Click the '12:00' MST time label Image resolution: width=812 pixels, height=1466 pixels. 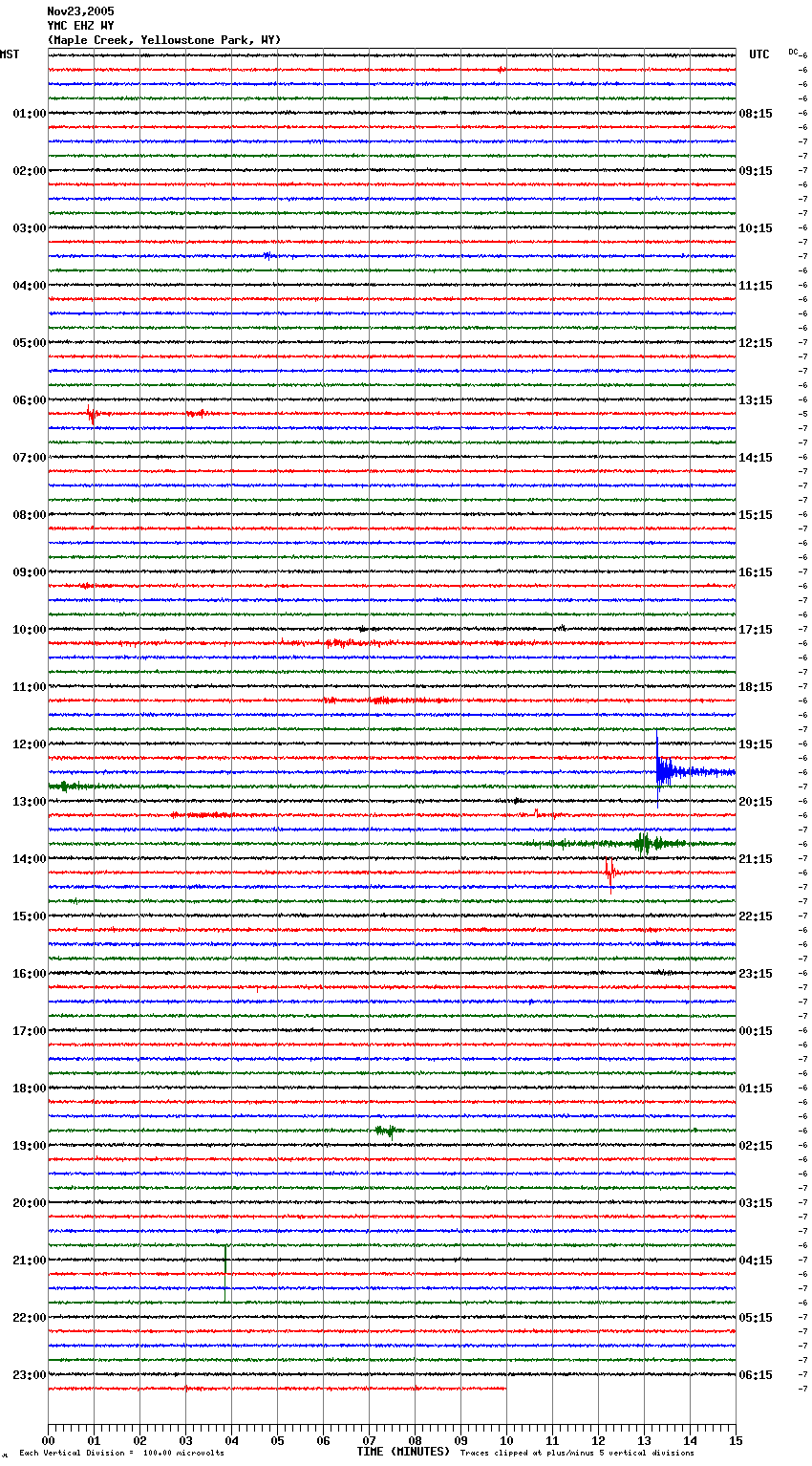[30, 744]
